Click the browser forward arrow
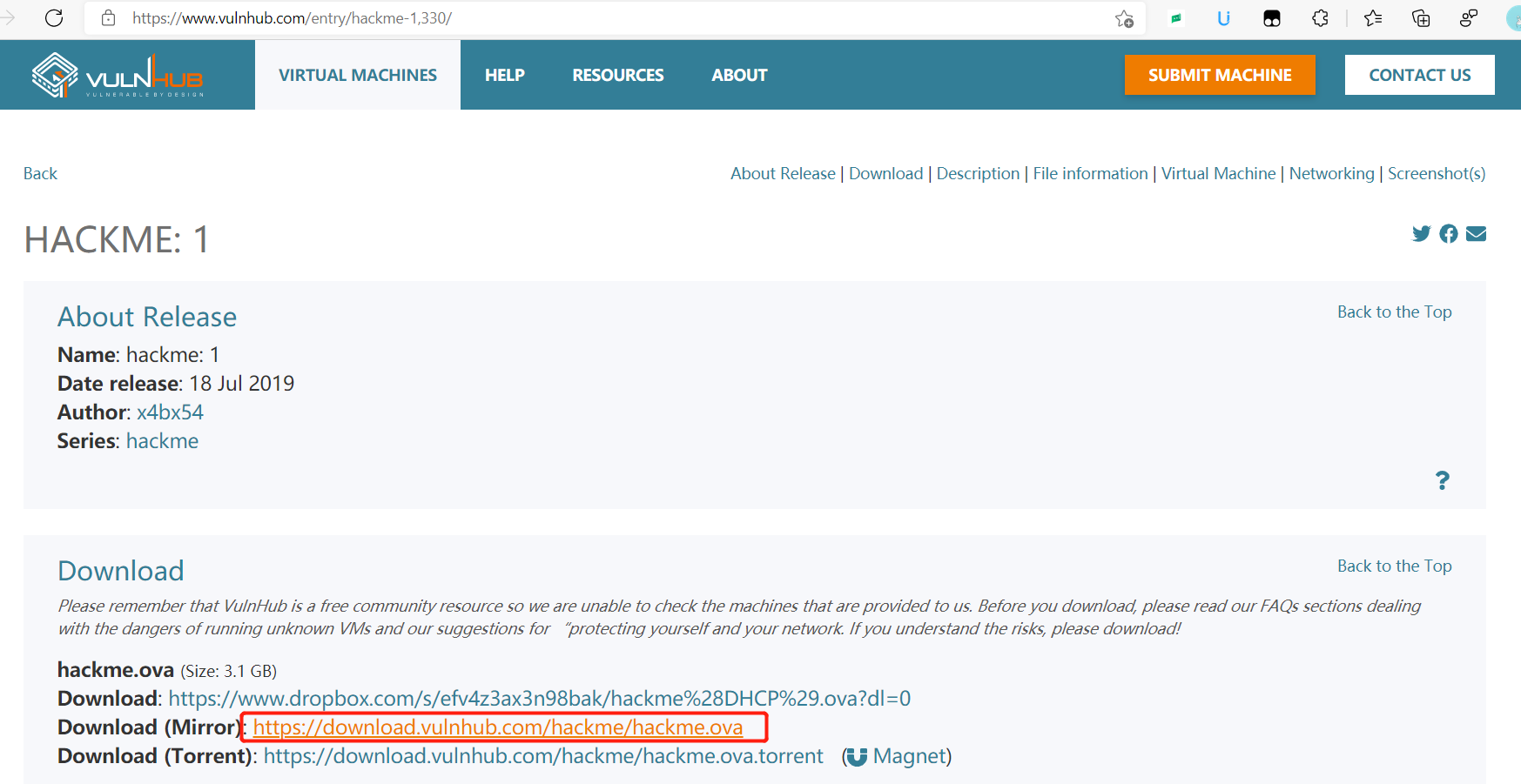The image size is (1521, 784). (8, 17)
